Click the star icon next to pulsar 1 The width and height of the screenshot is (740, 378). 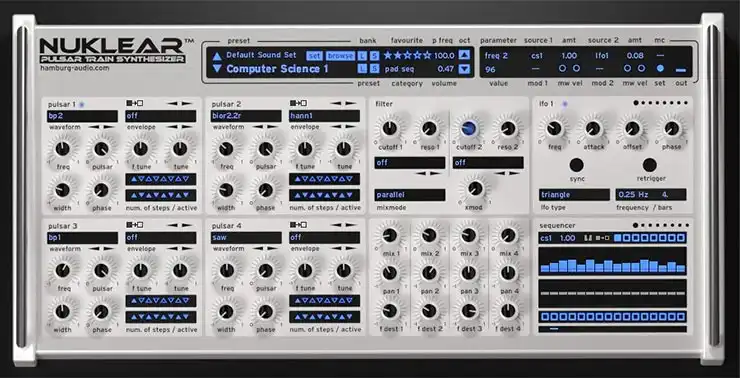click(x=81, y=104)
